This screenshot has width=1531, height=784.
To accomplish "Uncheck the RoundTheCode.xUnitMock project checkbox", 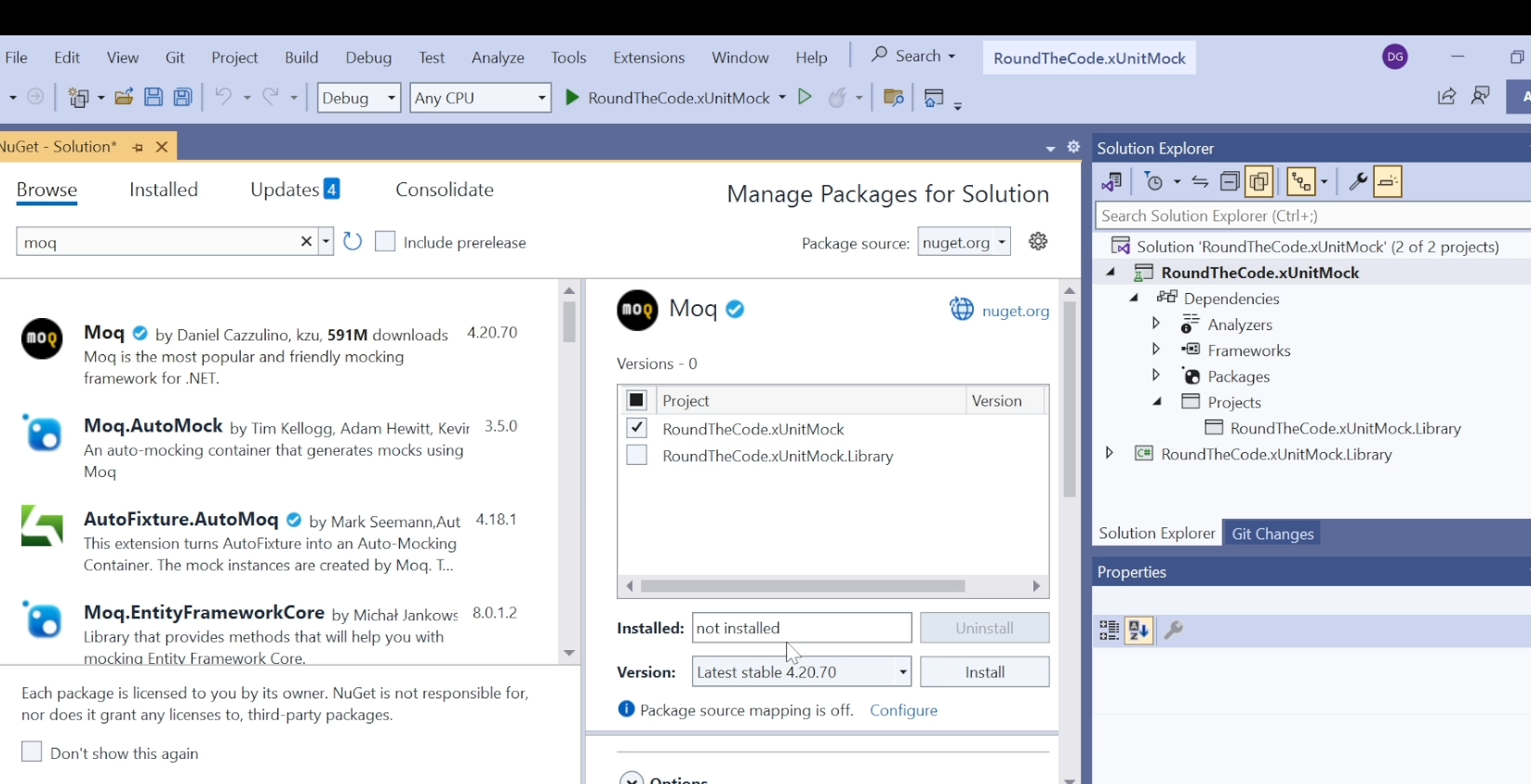I will coord(636,428).
